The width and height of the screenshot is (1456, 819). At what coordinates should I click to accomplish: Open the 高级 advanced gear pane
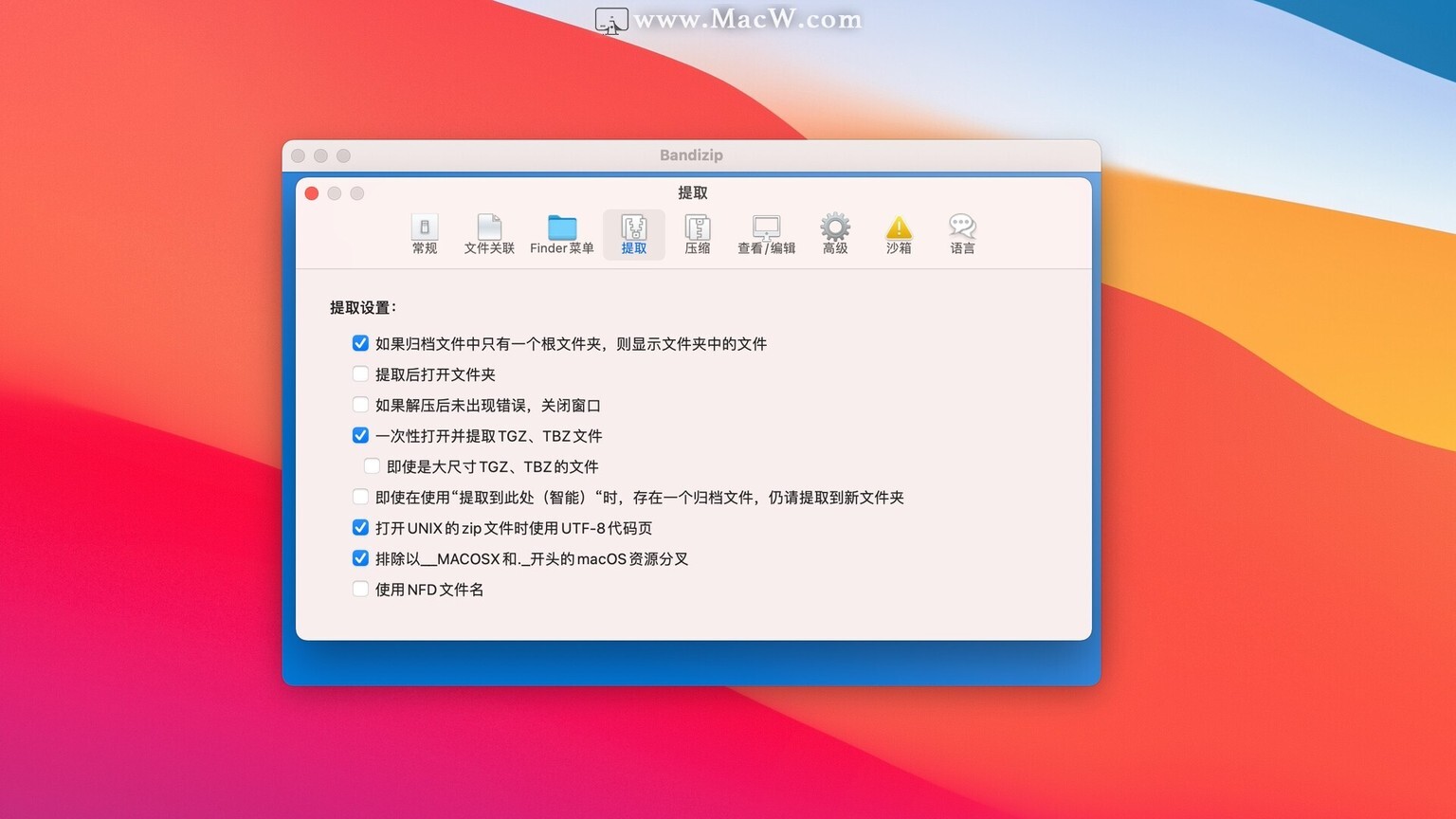click(x=835, y=234)
